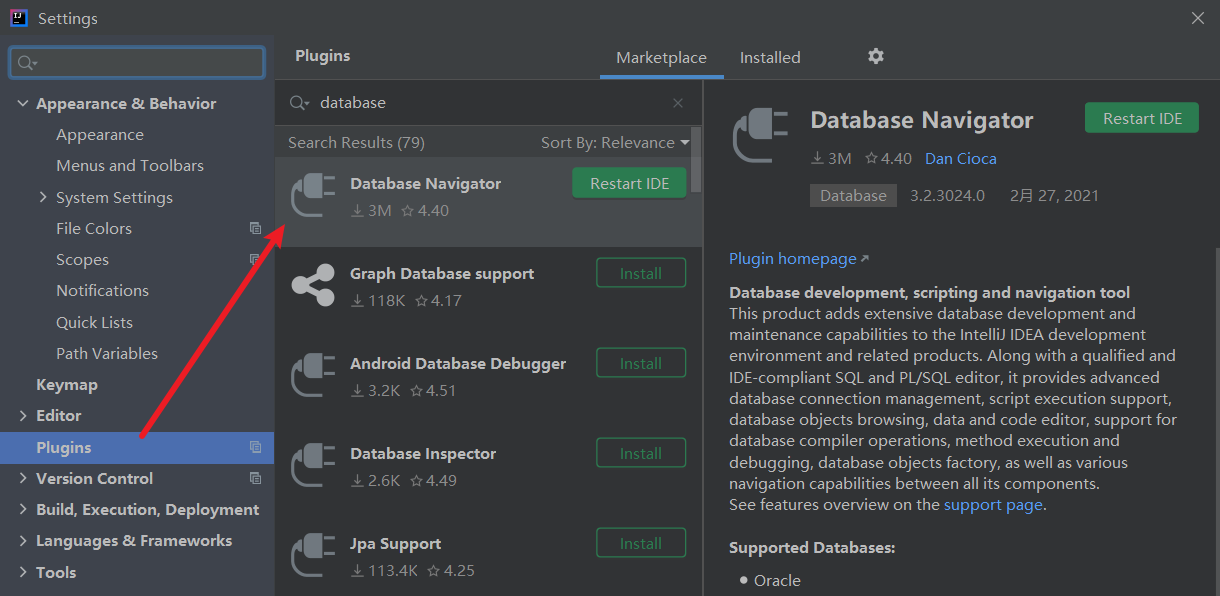
Task: Click the Database Inspector title
Action: point(423,453)
